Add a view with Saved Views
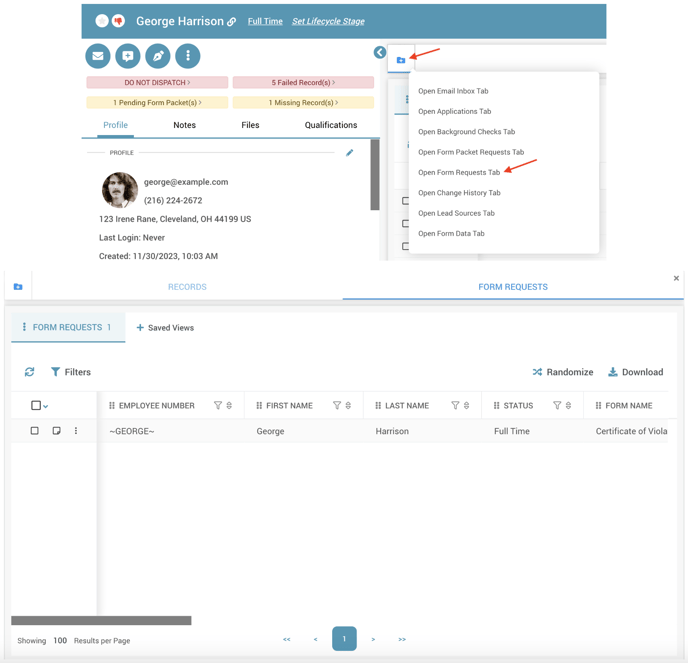The width and height of the screenshot is (688, 663). click(x=165, y=328)
